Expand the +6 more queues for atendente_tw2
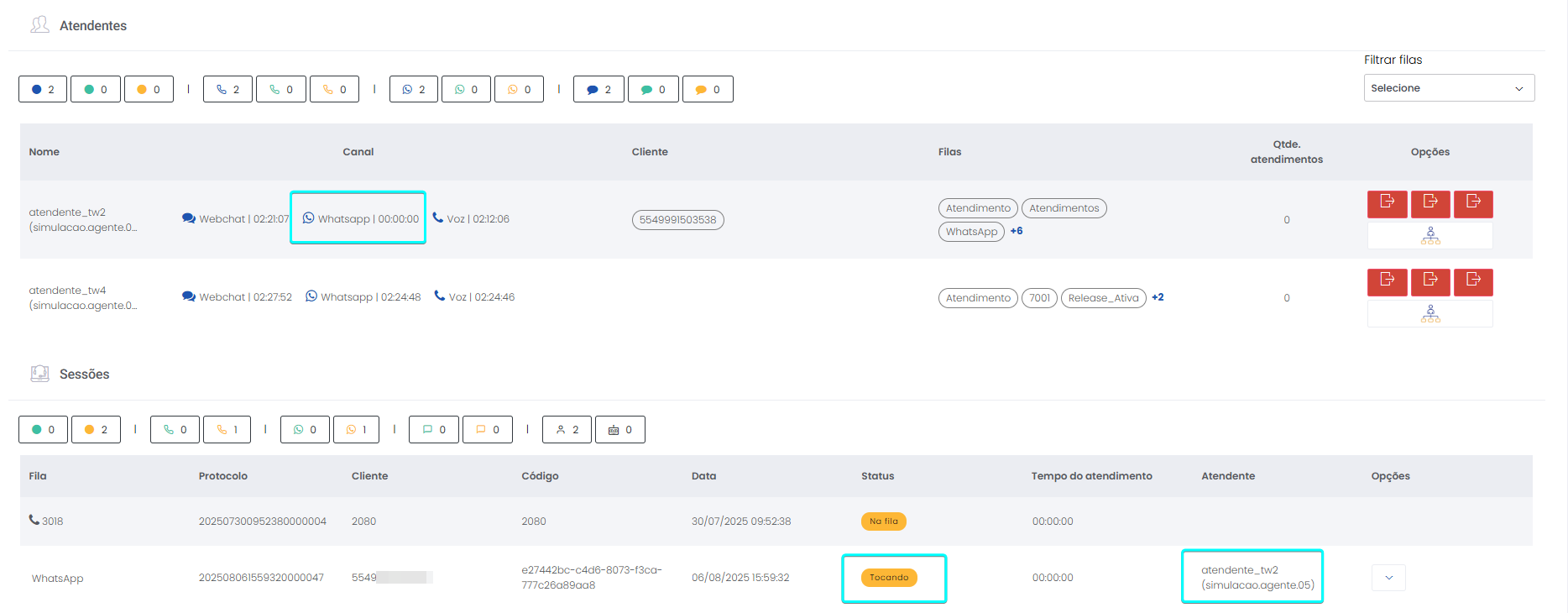 pos(1016,231)
